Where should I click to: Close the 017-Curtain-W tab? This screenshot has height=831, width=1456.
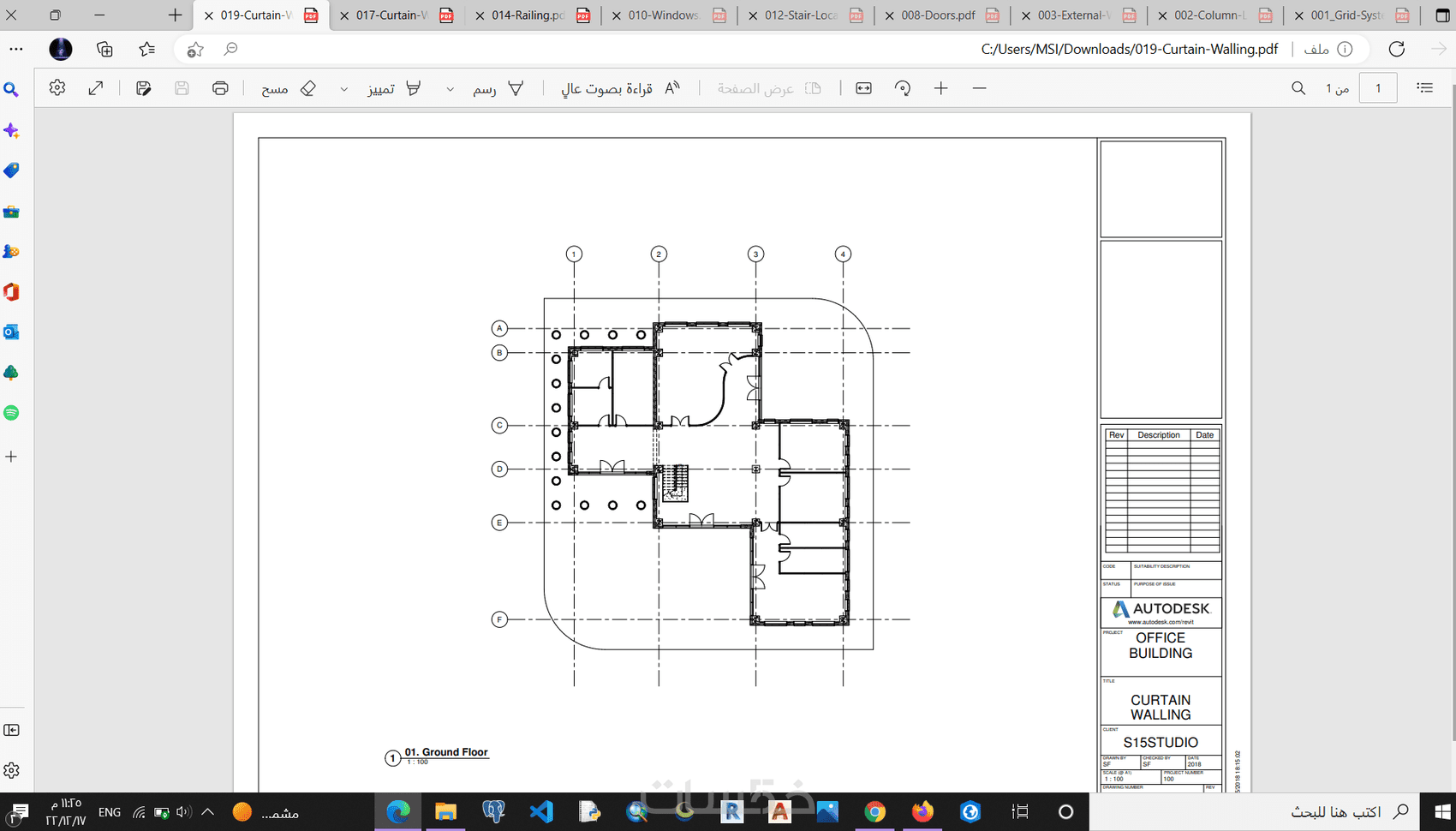(344, 15)
